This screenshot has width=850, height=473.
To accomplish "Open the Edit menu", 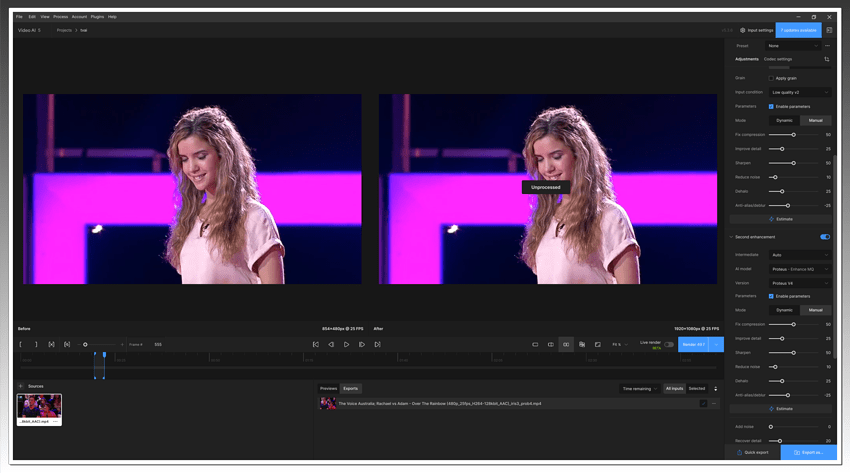I will [x=32, y=17].
